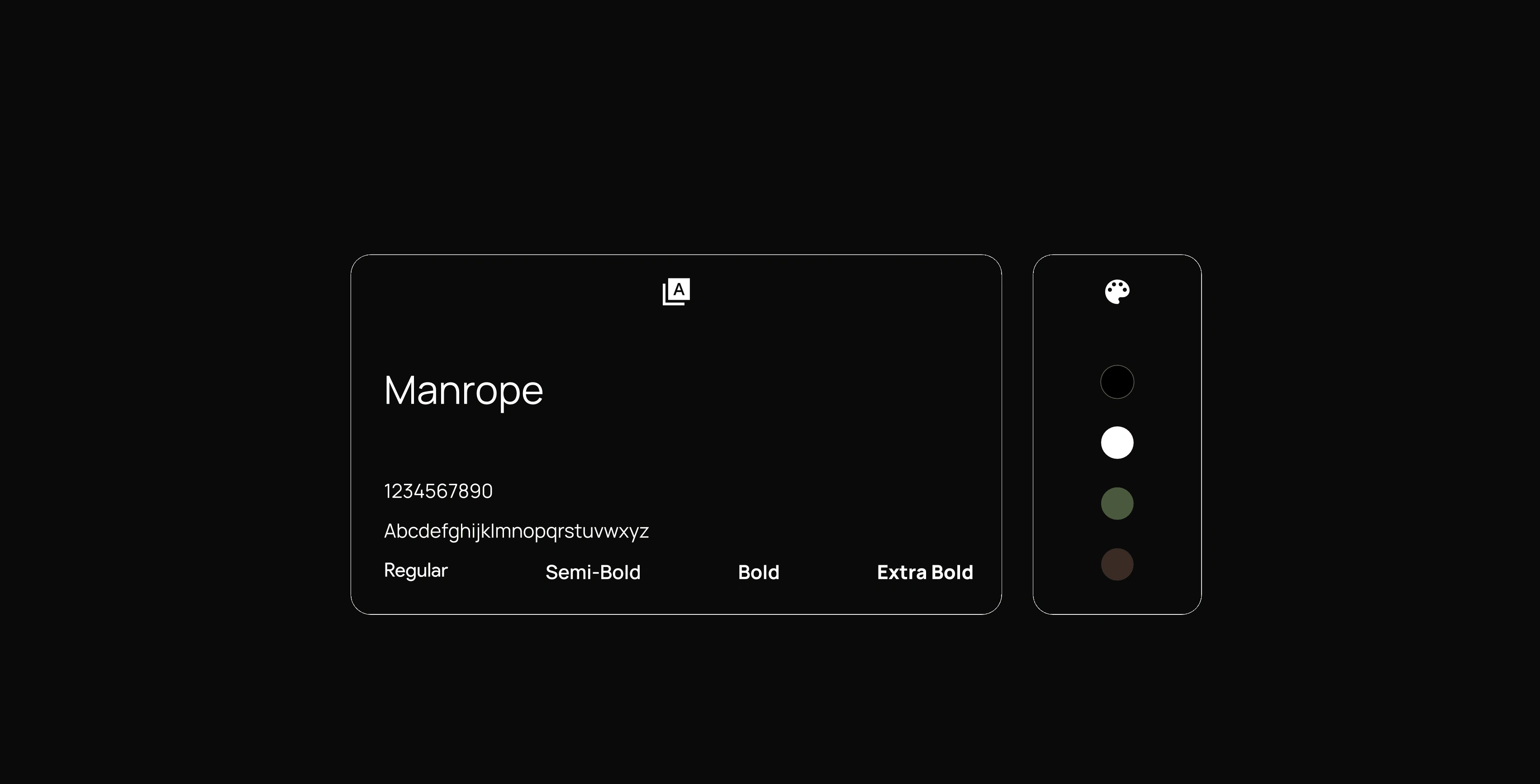Select the Semi-Bold font weight
1540x784 pixels.
593,572
